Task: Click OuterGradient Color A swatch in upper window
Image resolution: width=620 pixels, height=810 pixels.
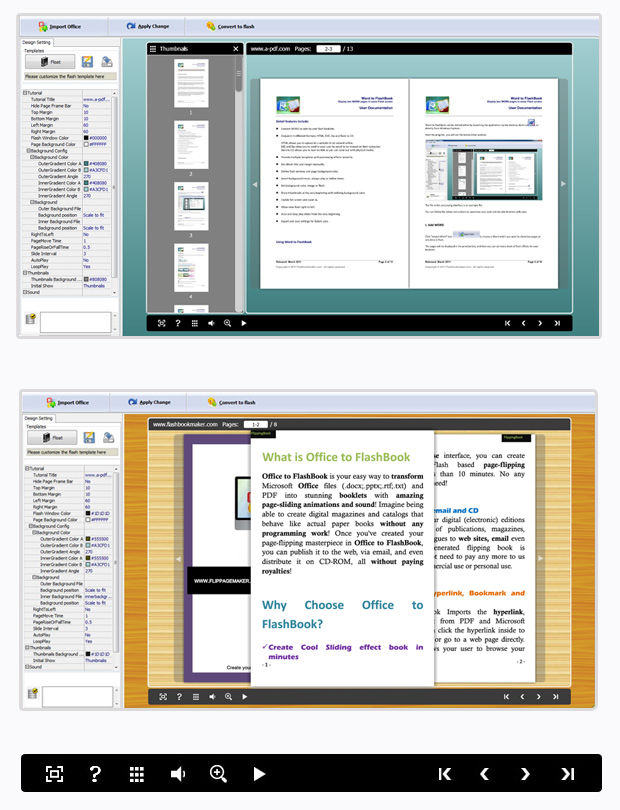Action: (86, 164)
